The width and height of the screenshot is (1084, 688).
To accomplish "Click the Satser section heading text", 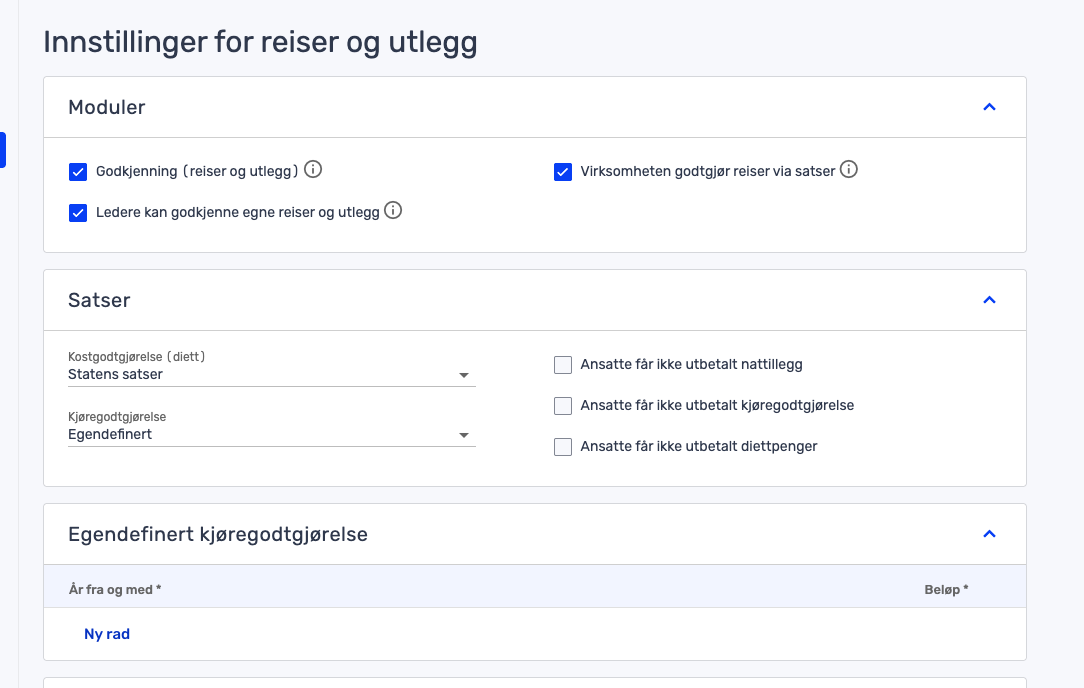I will 99,300.
